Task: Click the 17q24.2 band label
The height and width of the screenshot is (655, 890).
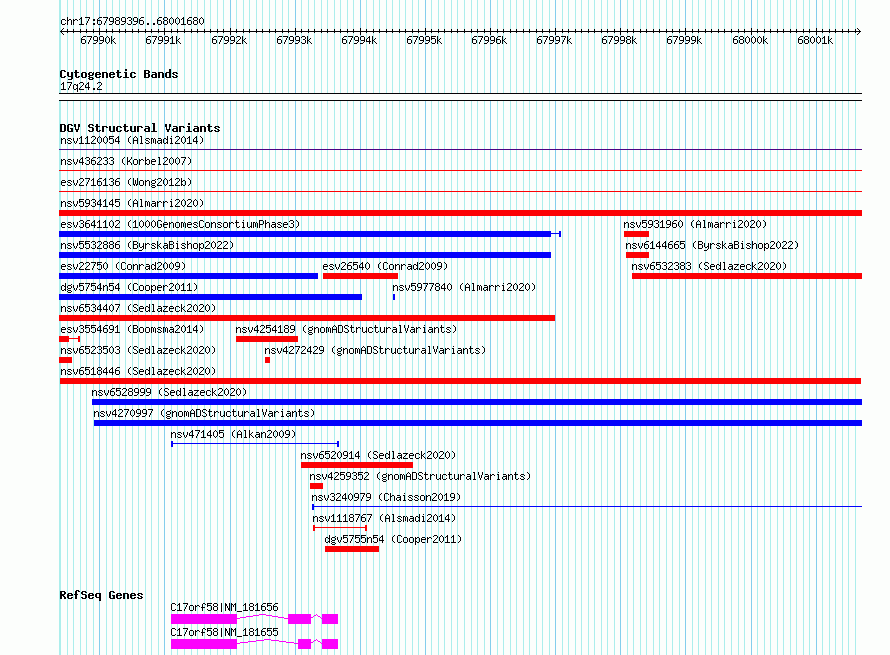Action: tap(81, 86)
